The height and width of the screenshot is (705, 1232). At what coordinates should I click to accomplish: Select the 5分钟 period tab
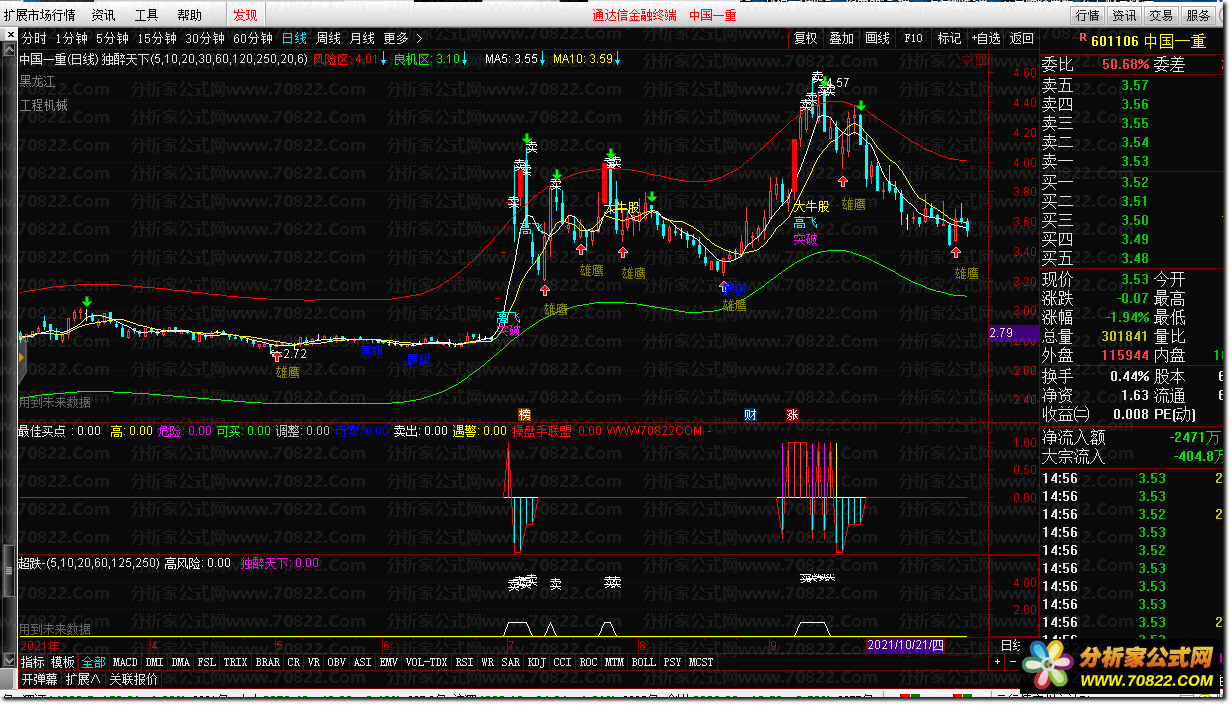113,39
